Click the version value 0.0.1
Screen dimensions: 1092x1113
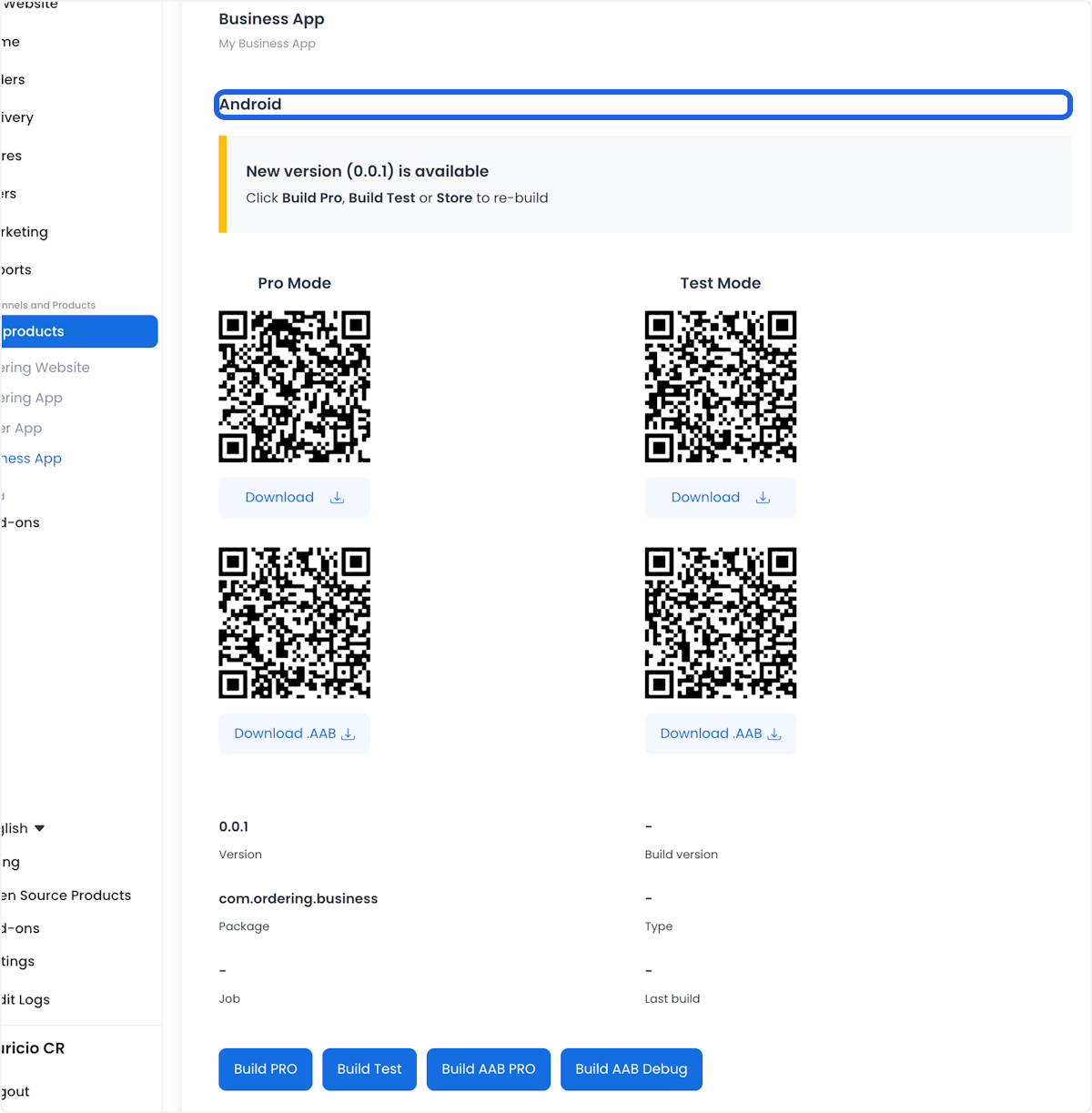coord(234,826)
